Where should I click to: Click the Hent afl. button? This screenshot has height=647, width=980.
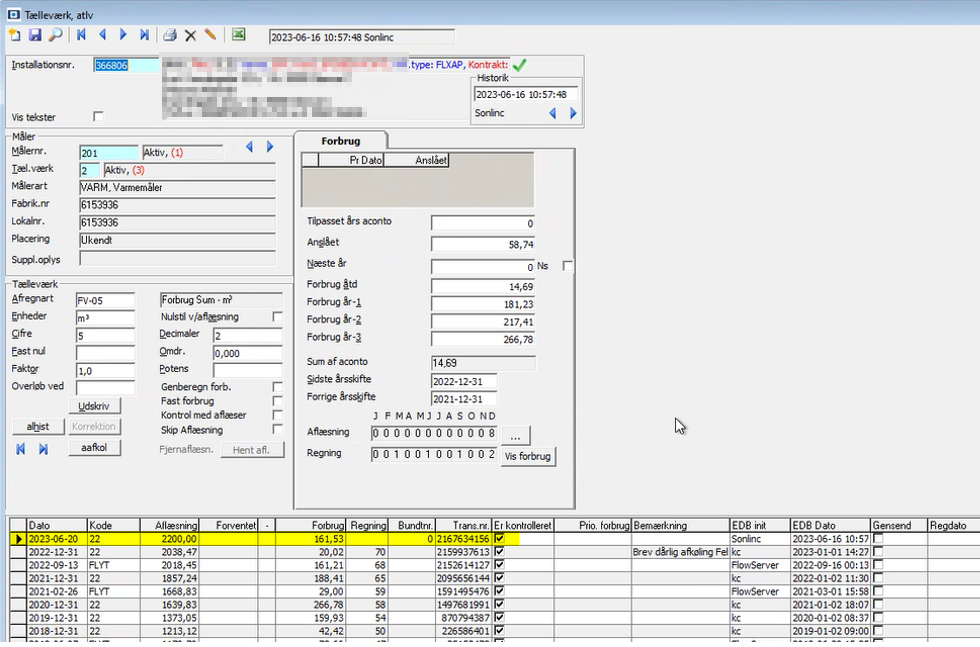[252, 450]
